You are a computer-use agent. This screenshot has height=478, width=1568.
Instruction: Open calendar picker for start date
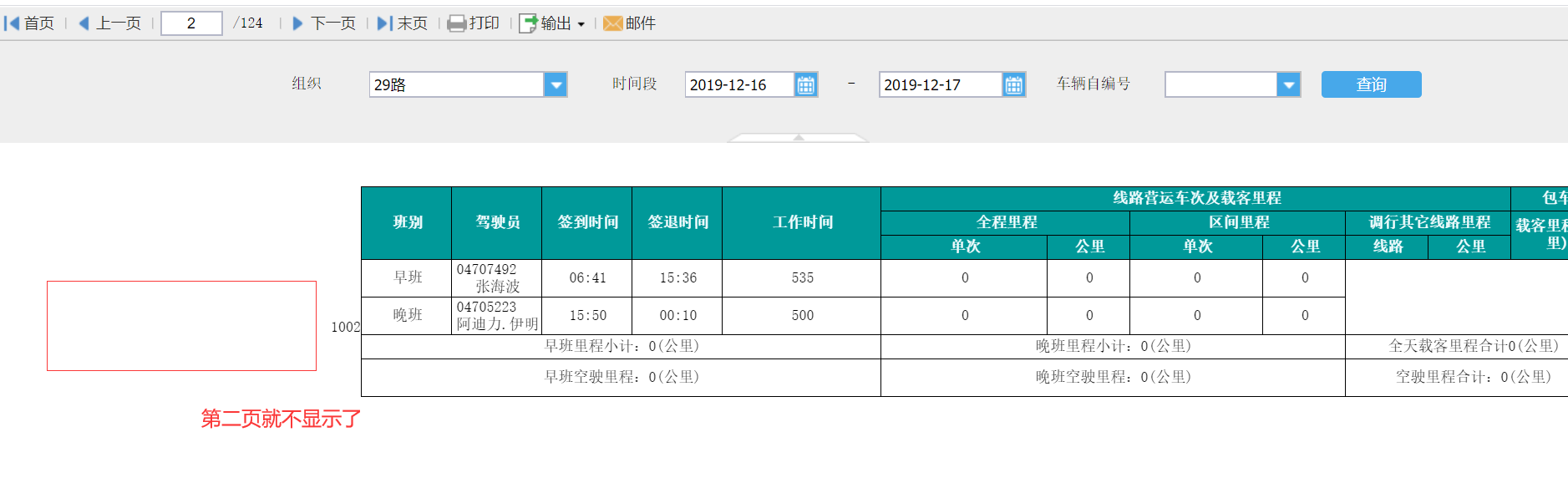[x=806, y=84]
